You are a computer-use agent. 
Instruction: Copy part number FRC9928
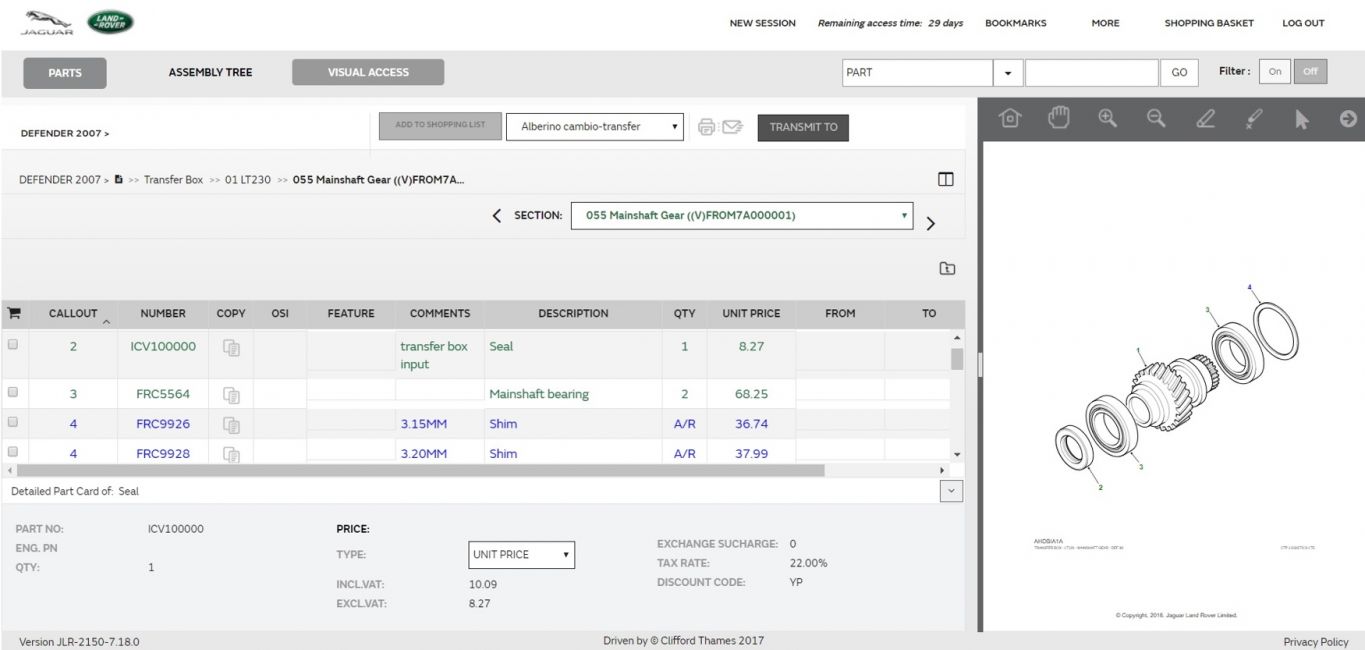point(231,455)
